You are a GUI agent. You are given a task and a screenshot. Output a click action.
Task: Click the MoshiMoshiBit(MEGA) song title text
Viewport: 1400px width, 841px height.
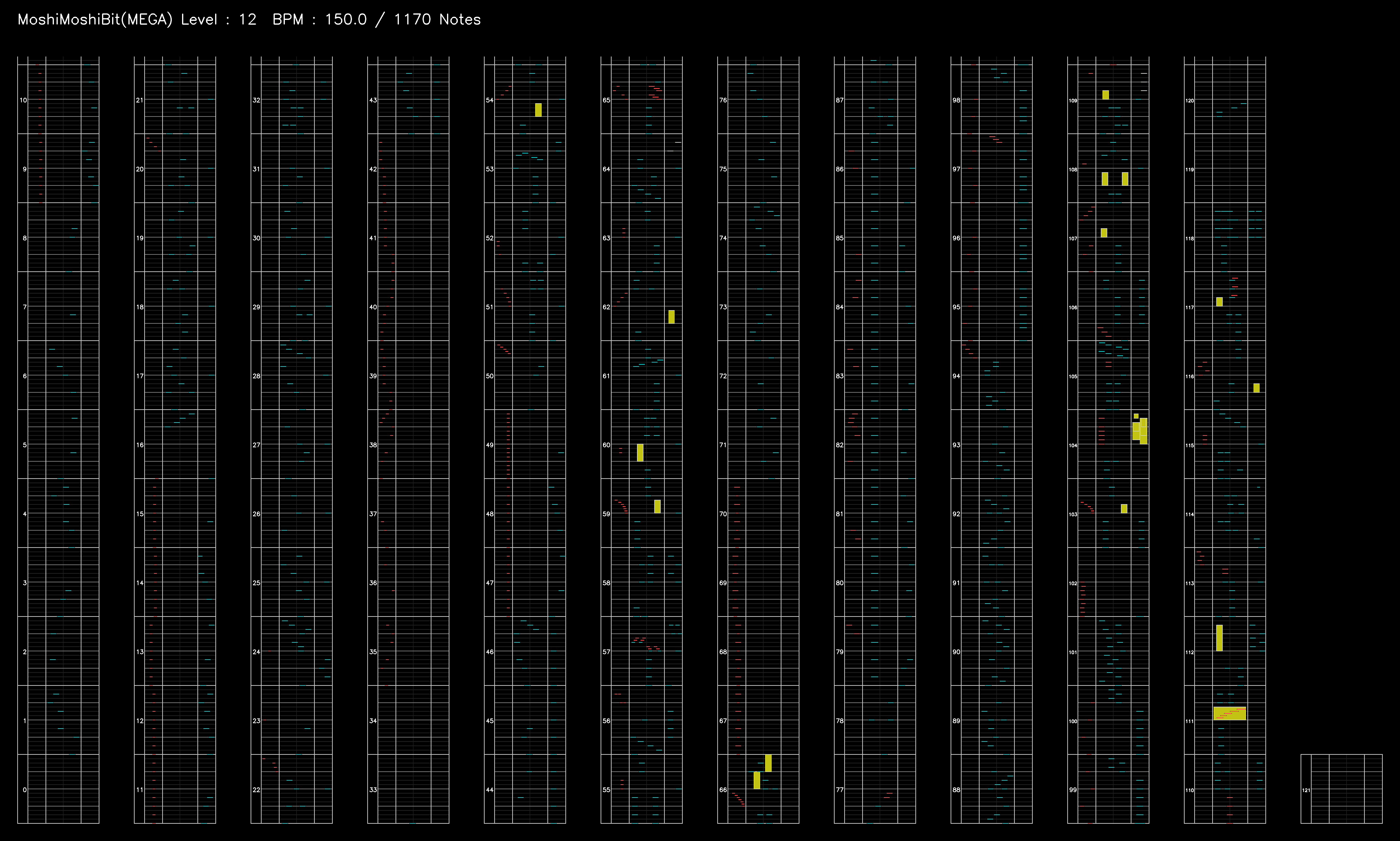(x=95, y=20)
